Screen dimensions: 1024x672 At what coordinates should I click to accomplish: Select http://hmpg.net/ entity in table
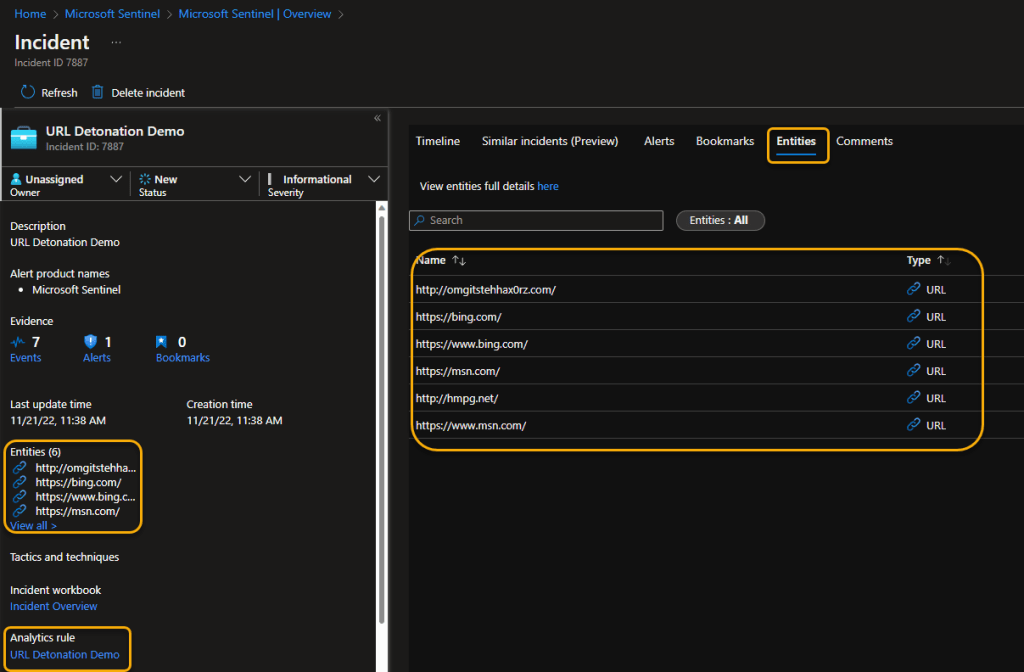click(x=716, y=397)
